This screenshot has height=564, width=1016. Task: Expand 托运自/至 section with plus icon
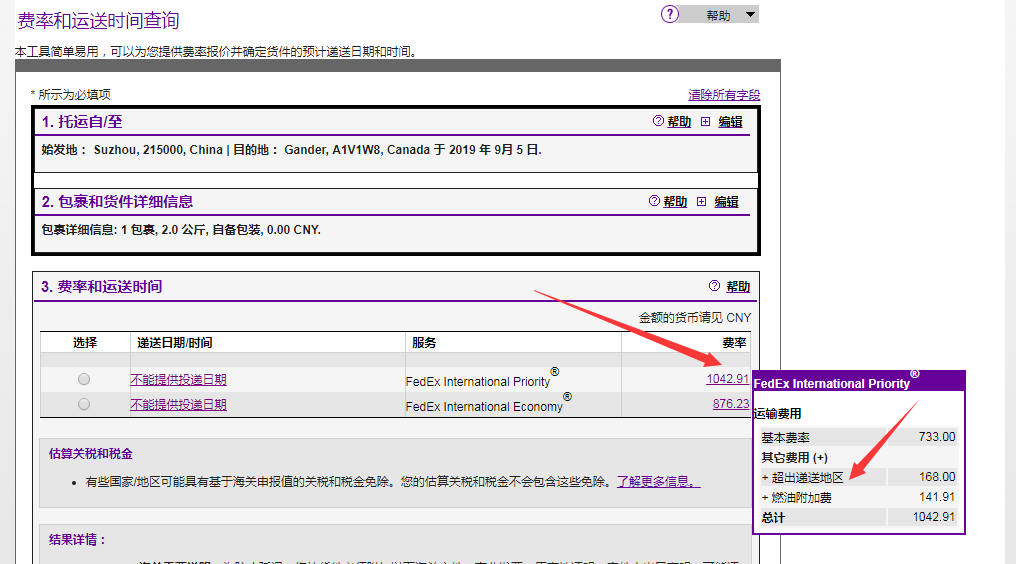pos(704,121)
